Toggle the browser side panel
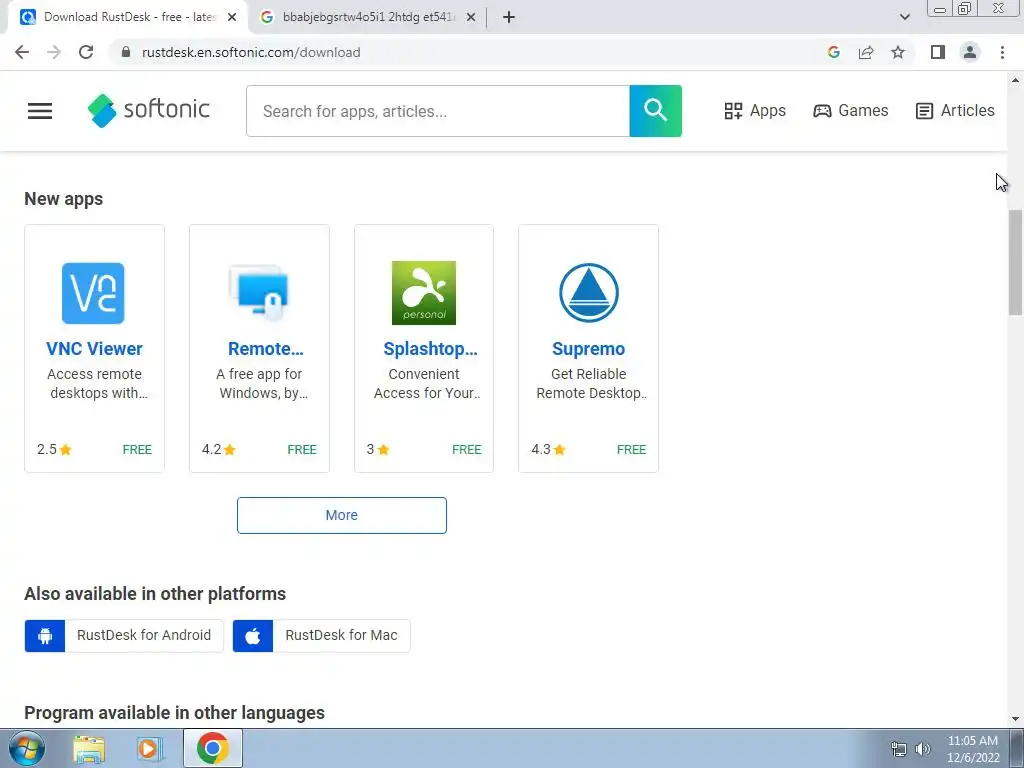The width and height of the screenshot is (1024, 768). click(x=938, y=52)
